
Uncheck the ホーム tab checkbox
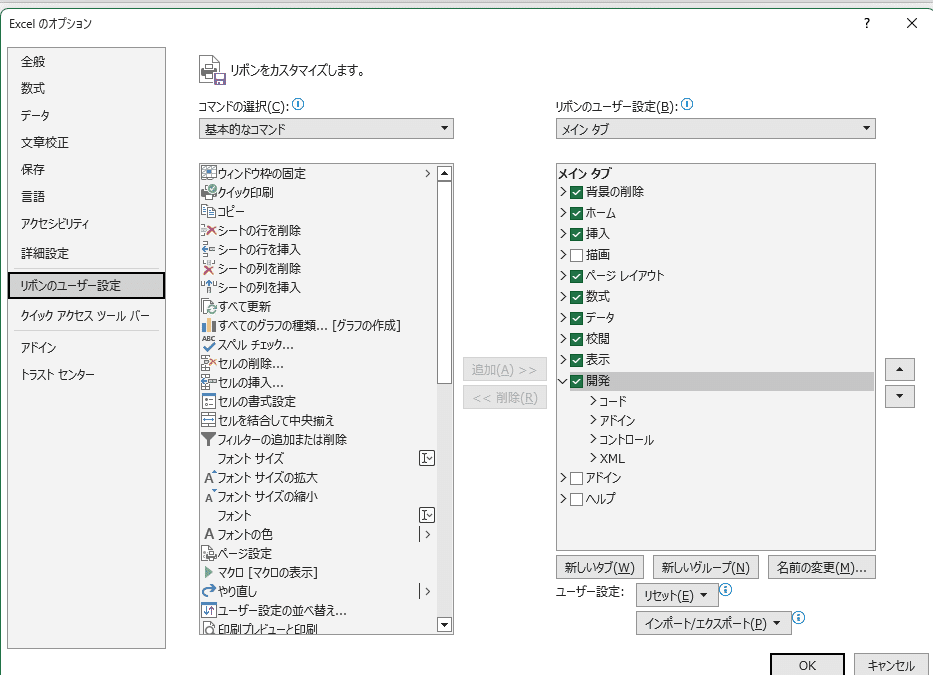point(576,213)
